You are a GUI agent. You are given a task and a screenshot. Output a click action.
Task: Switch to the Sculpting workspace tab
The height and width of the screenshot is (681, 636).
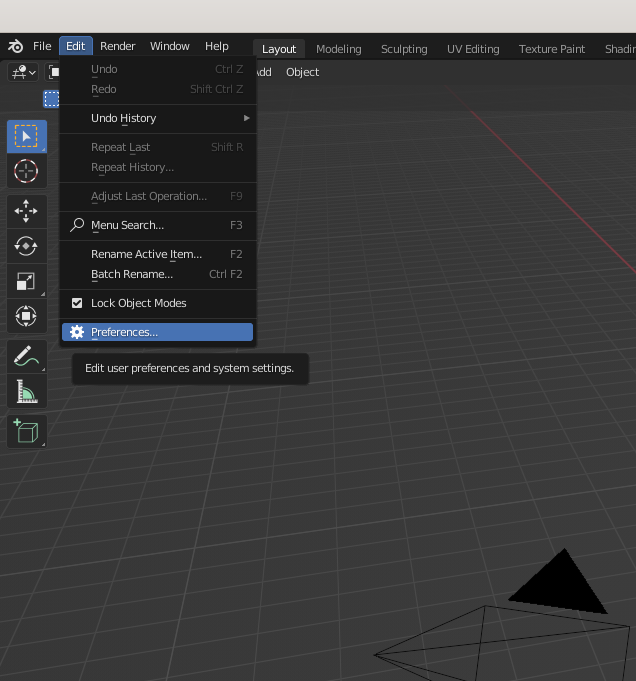404,49
